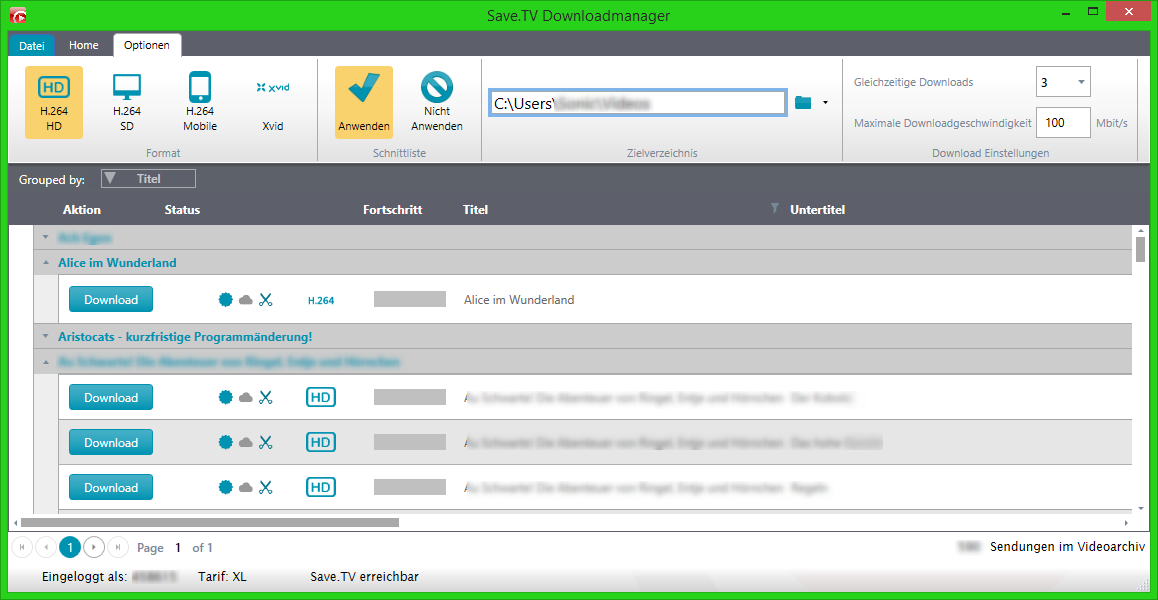
Task: Switch to the Home tab
Action: point(84,45)
